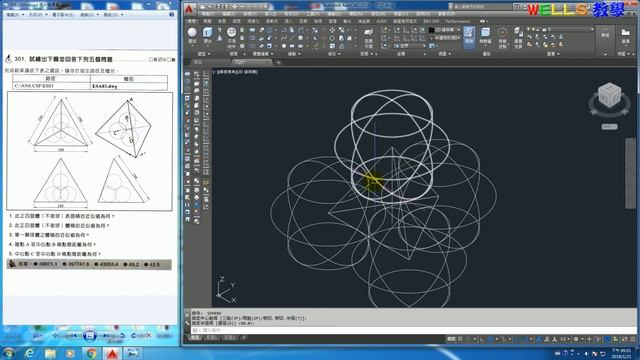
Task: Click Open in the quick access toolbar
Action: click(209, 7)
